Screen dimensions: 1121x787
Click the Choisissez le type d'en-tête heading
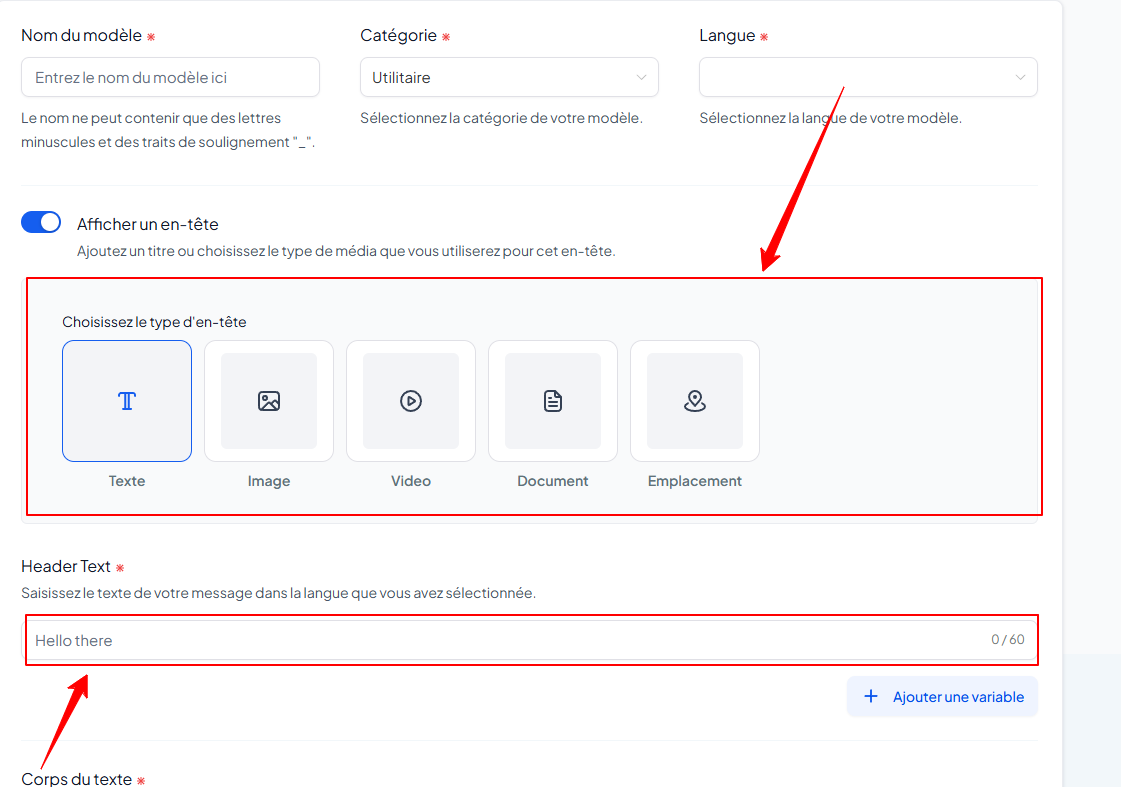(154, 322)
